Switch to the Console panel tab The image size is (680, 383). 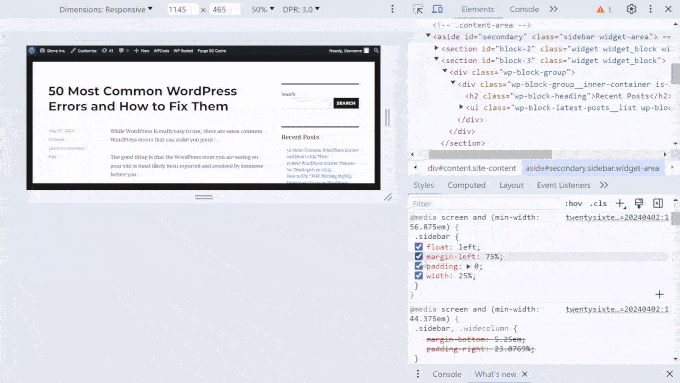[x=524, y=9]
